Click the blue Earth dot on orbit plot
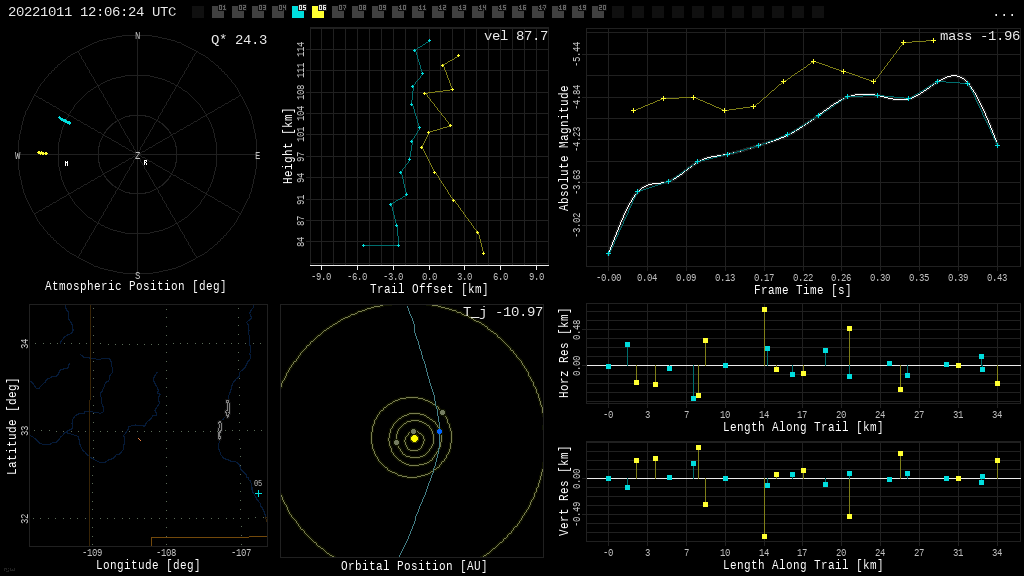The width and height of the screenshot is (1024, 576). click(440, 432)
